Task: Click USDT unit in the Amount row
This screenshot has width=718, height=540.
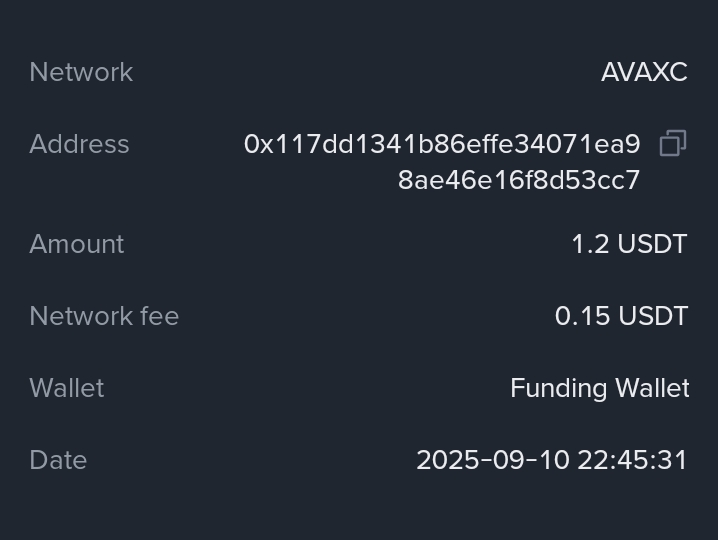Action: click(652, 244)
